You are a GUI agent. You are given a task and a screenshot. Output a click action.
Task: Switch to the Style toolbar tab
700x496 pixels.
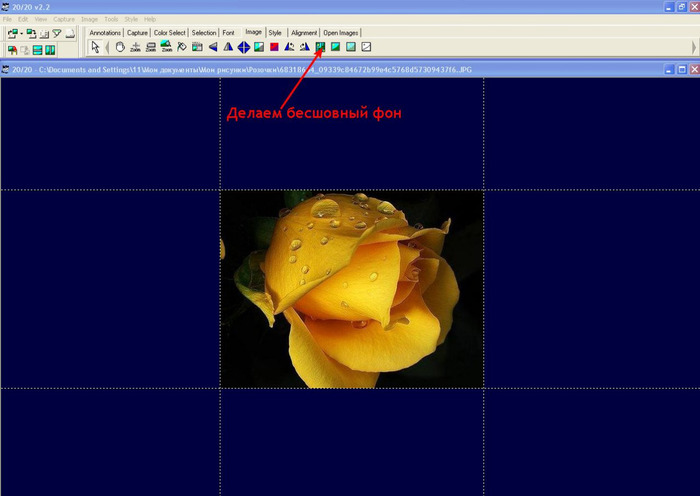[x=275, y=33]
